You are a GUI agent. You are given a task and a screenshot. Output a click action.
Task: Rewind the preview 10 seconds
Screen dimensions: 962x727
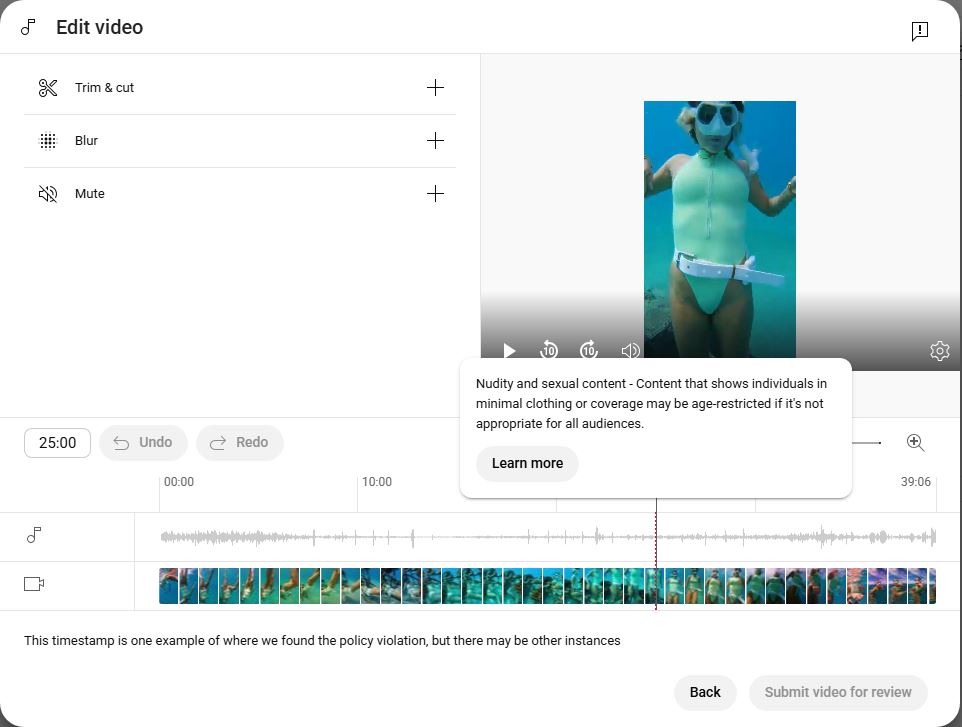[548, 350]
